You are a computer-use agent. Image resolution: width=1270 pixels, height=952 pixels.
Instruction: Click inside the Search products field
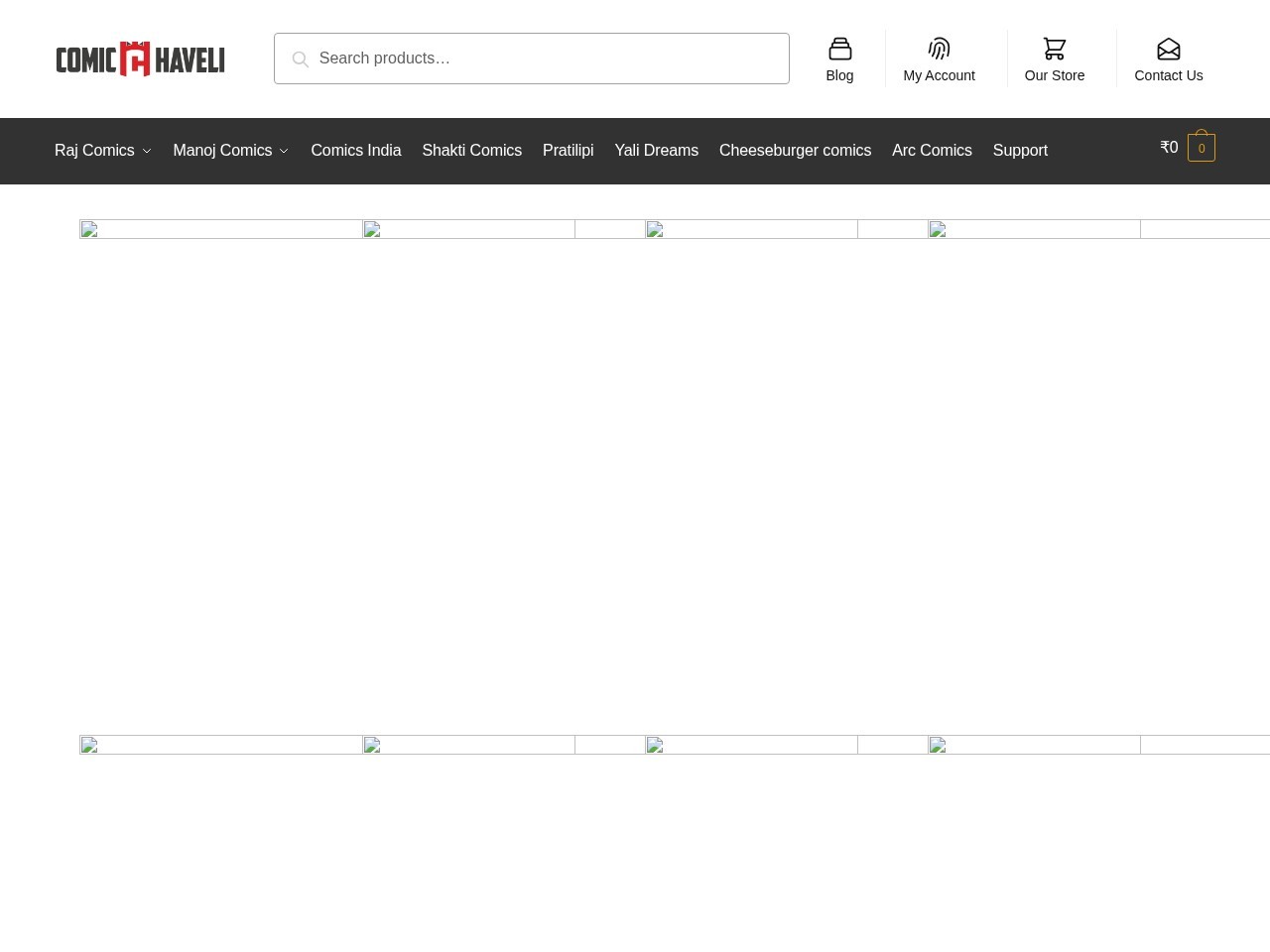coord(546,59)
